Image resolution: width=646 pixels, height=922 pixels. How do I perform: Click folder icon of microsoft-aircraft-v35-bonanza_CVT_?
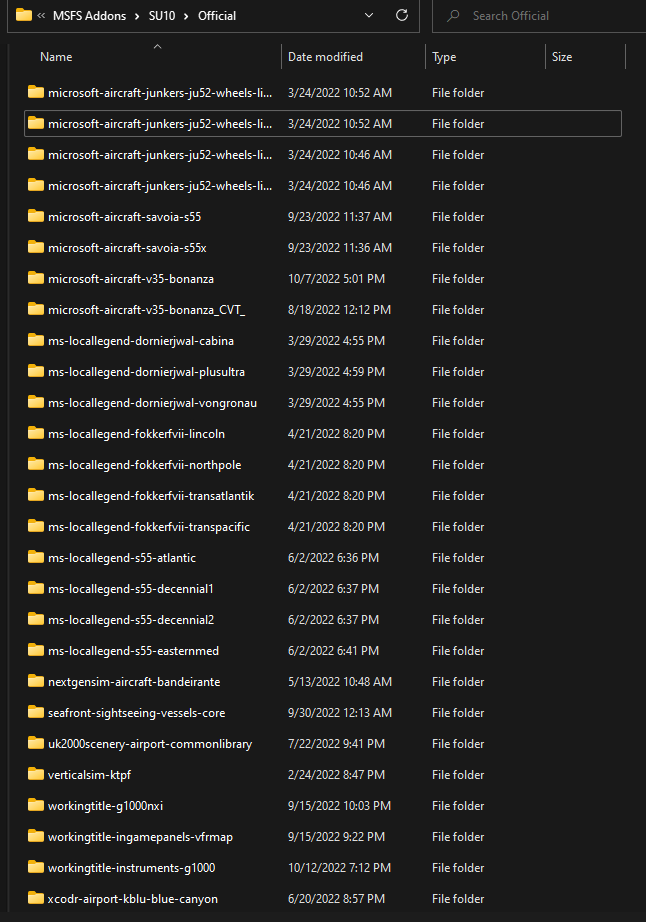pos(36,310)
